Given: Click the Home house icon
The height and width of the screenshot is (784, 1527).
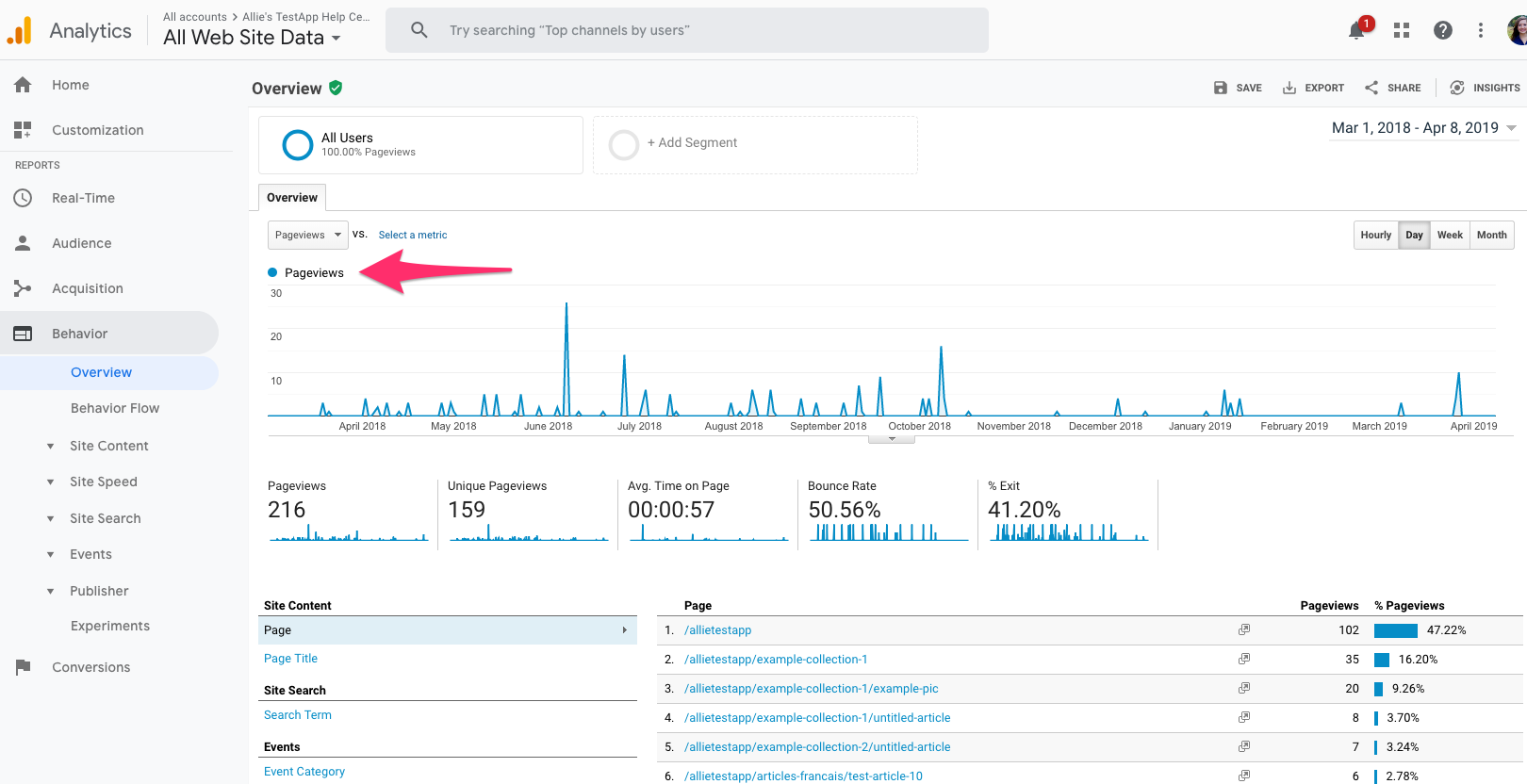Looking at the screenshot, I should [23, 85].
